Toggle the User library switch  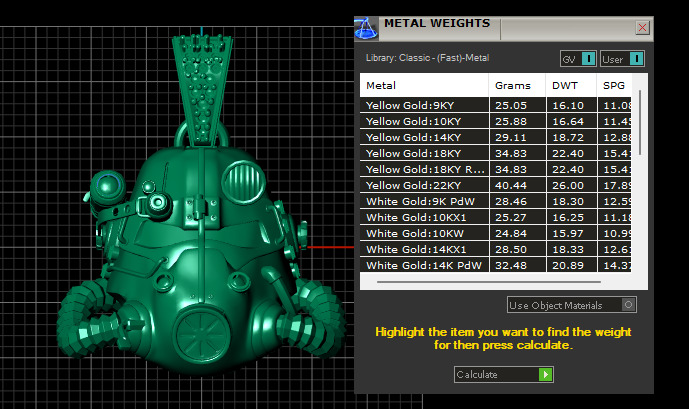pyautogui.click(x=622, y=59)
